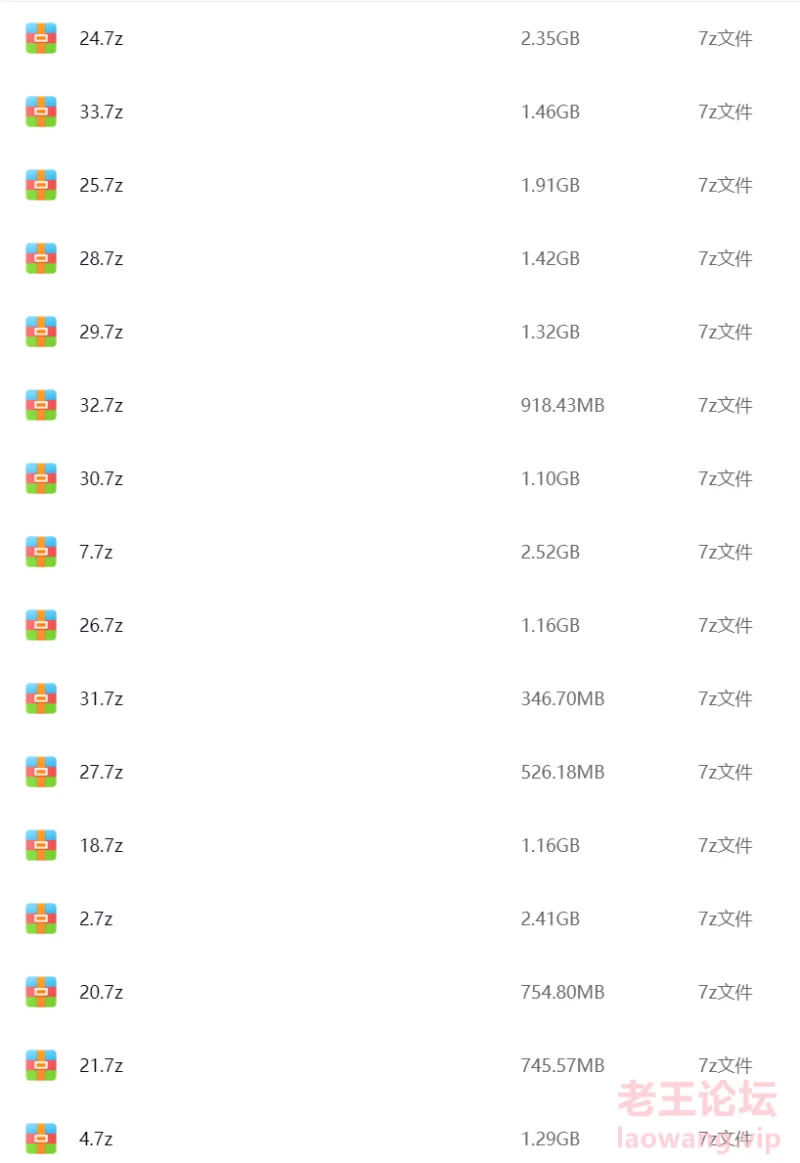Select file name 26.7z
The image size is (800, 1163).
point(102,625)
